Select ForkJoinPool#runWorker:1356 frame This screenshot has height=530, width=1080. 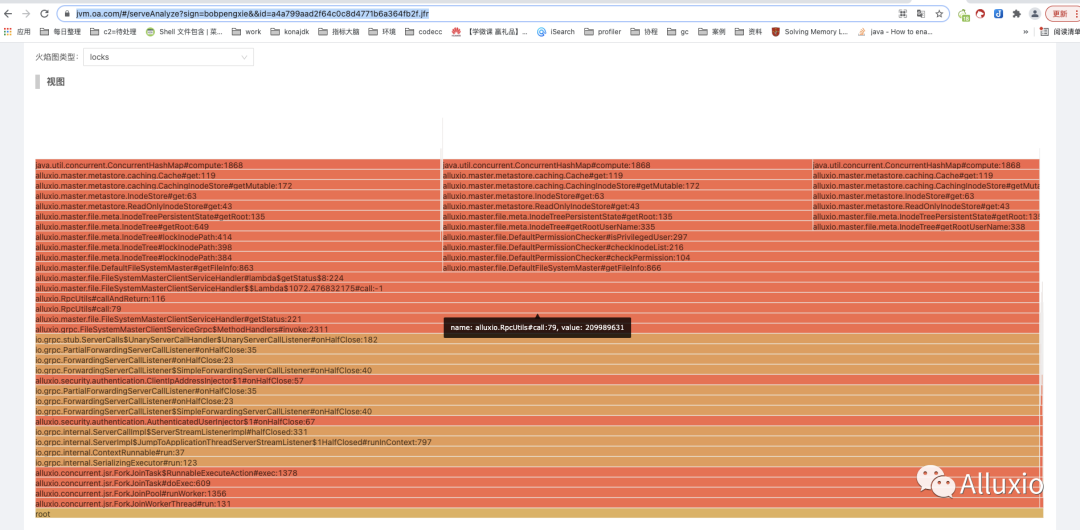pos(539,493)
